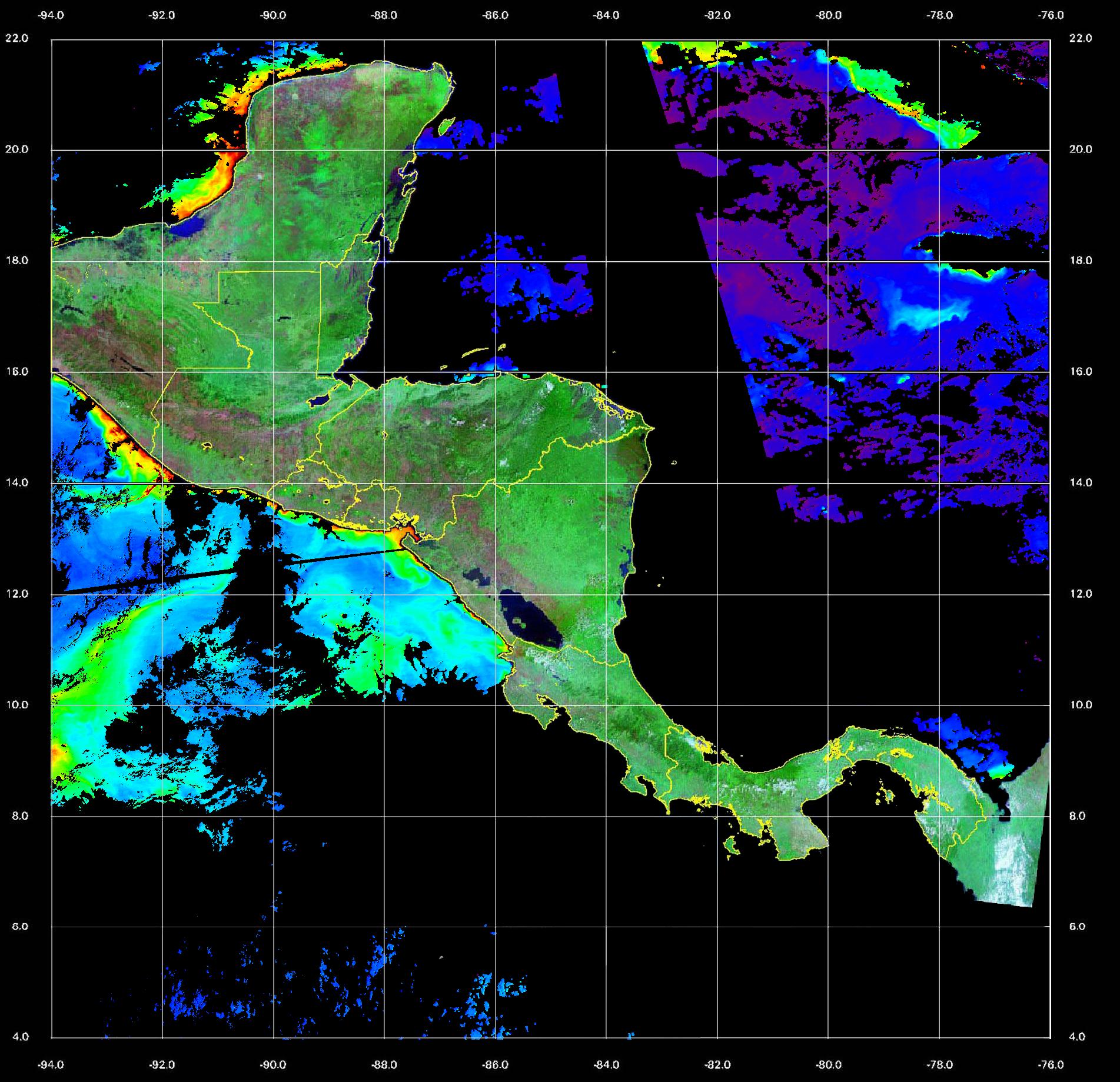Click the bottom axis label -80.0

pos(828,1064)
